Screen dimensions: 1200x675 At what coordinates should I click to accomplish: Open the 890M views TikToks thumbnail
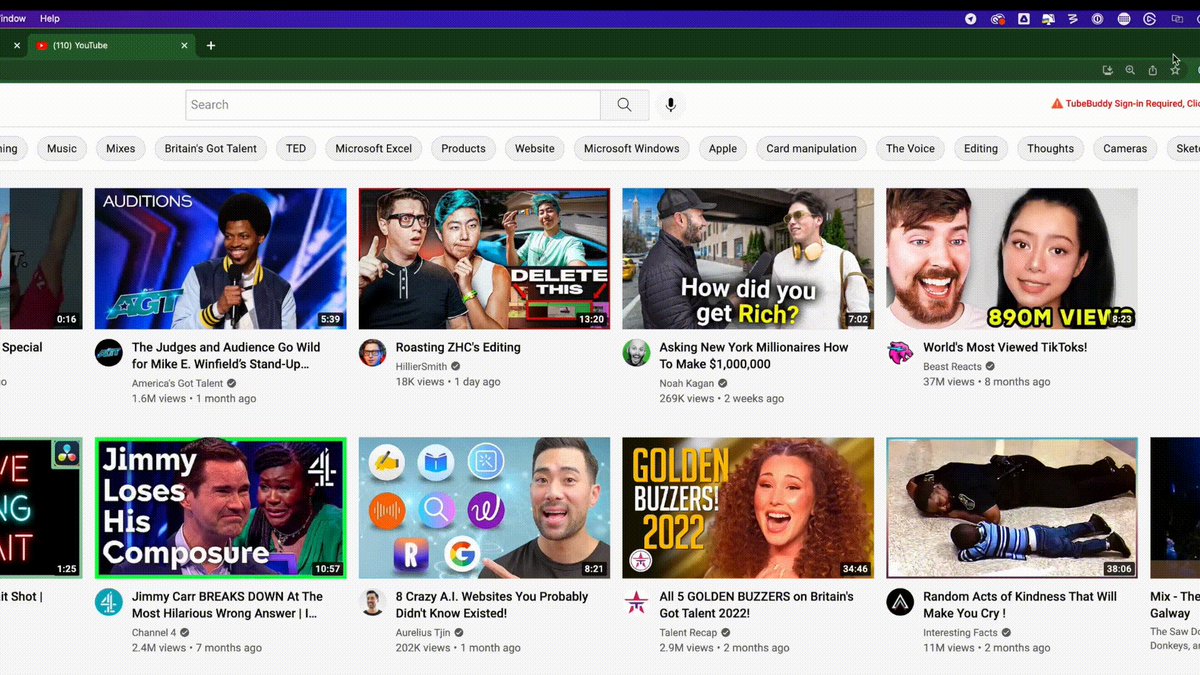point(1012,259)
